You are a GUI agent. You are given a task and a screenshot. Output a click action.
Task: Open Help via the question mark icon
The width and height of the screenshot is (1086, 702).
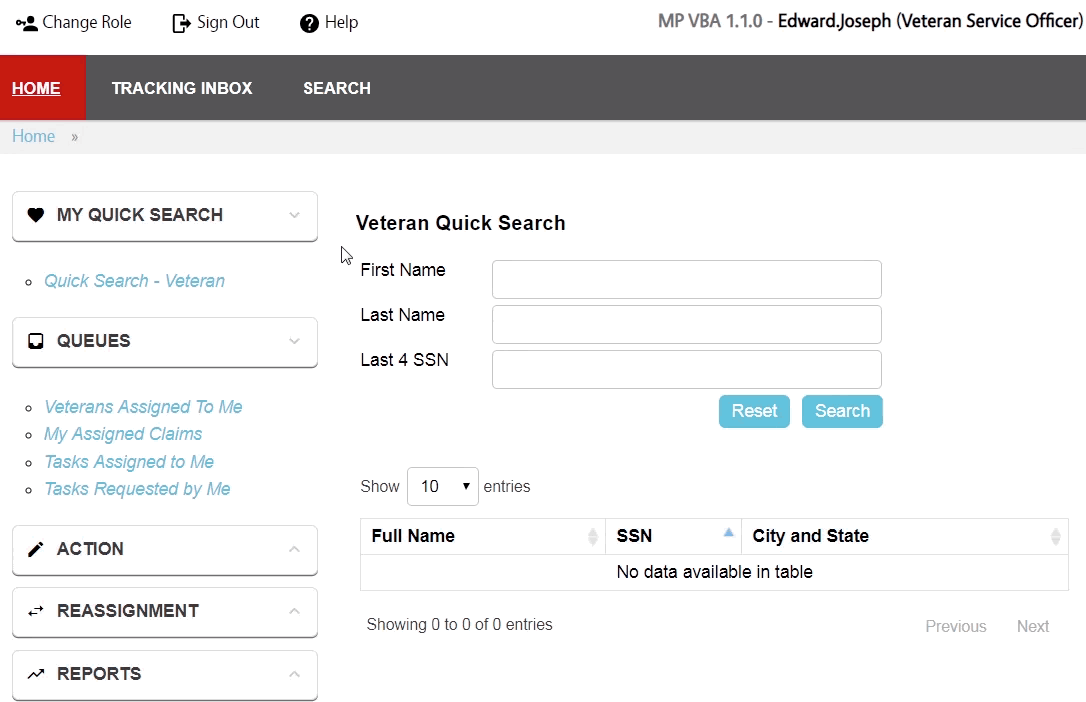(x=307, y=22)
